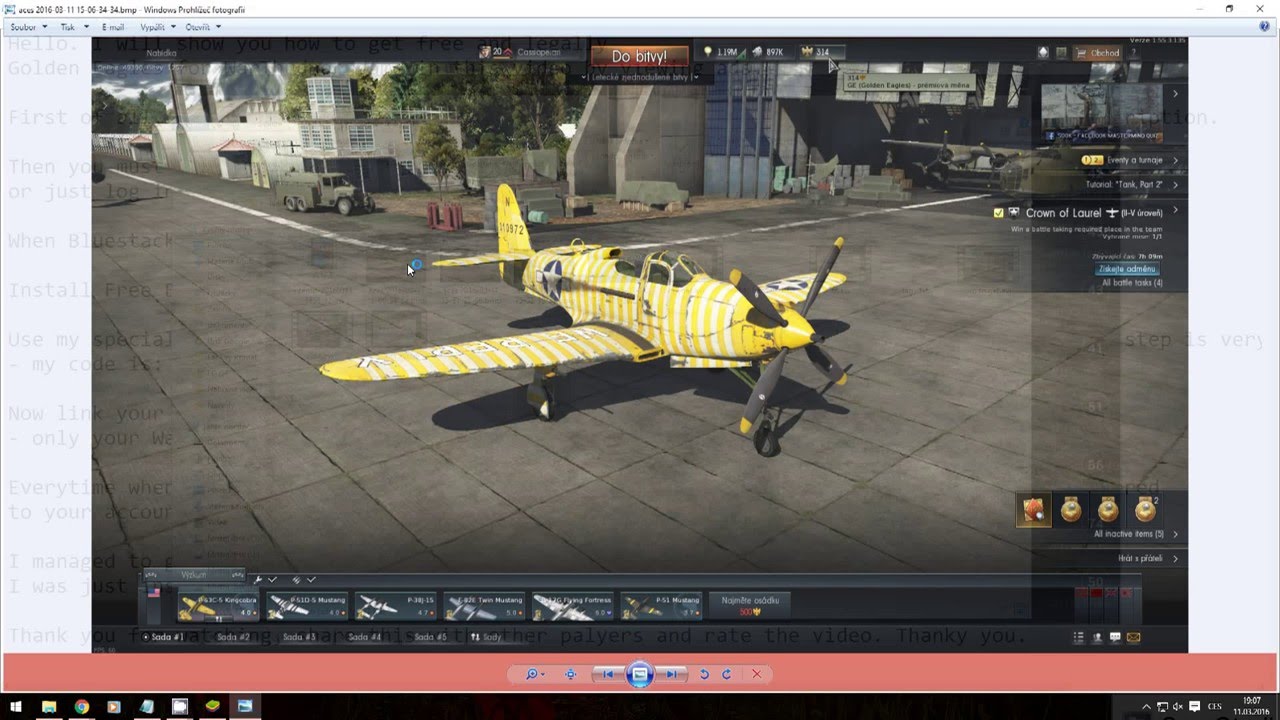Rotate the photo counterclockwise
This screenshot has height=720, width=1280.
704,674
